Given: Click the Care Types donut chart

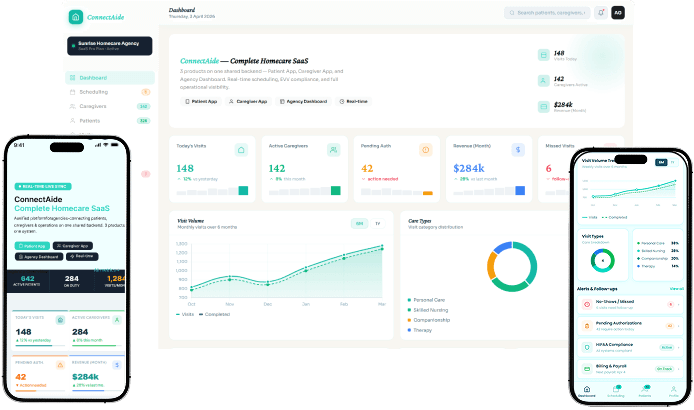Looking at the screenshot, I should [x=512, y=267].
